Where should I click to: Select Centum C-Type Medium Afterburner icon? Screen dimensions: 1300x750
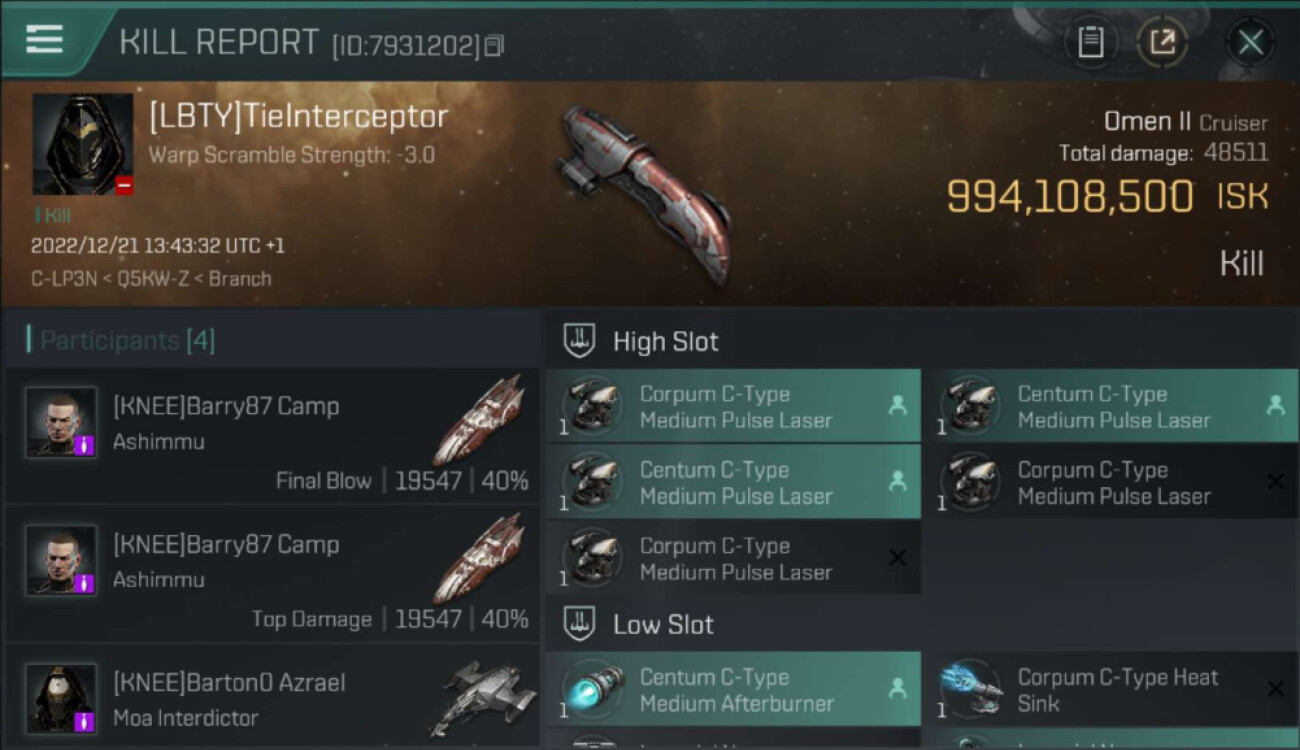pos(592,690)
